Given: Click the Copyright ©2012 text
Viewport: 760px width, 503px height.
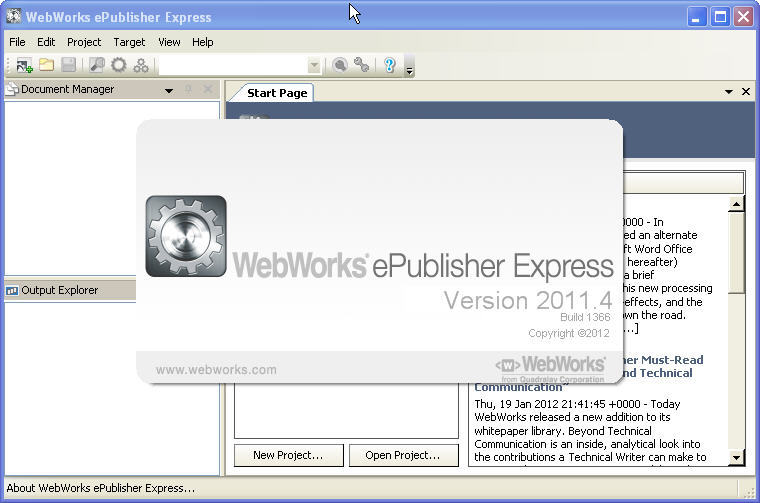Looking at the screenshot, I should coord(569,333).
